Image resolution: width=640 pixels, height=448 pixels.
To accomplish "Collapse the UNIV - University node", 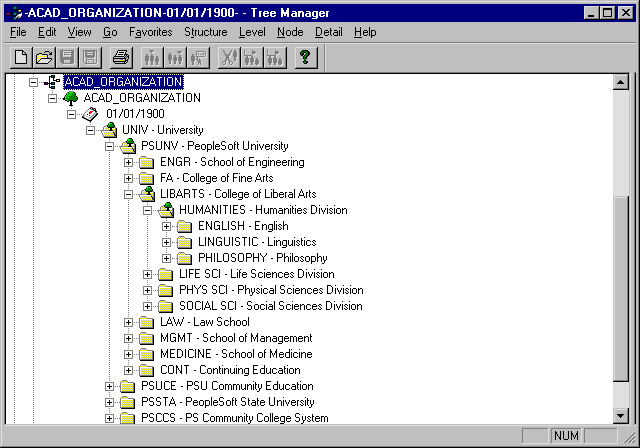I will click(91, 131).
